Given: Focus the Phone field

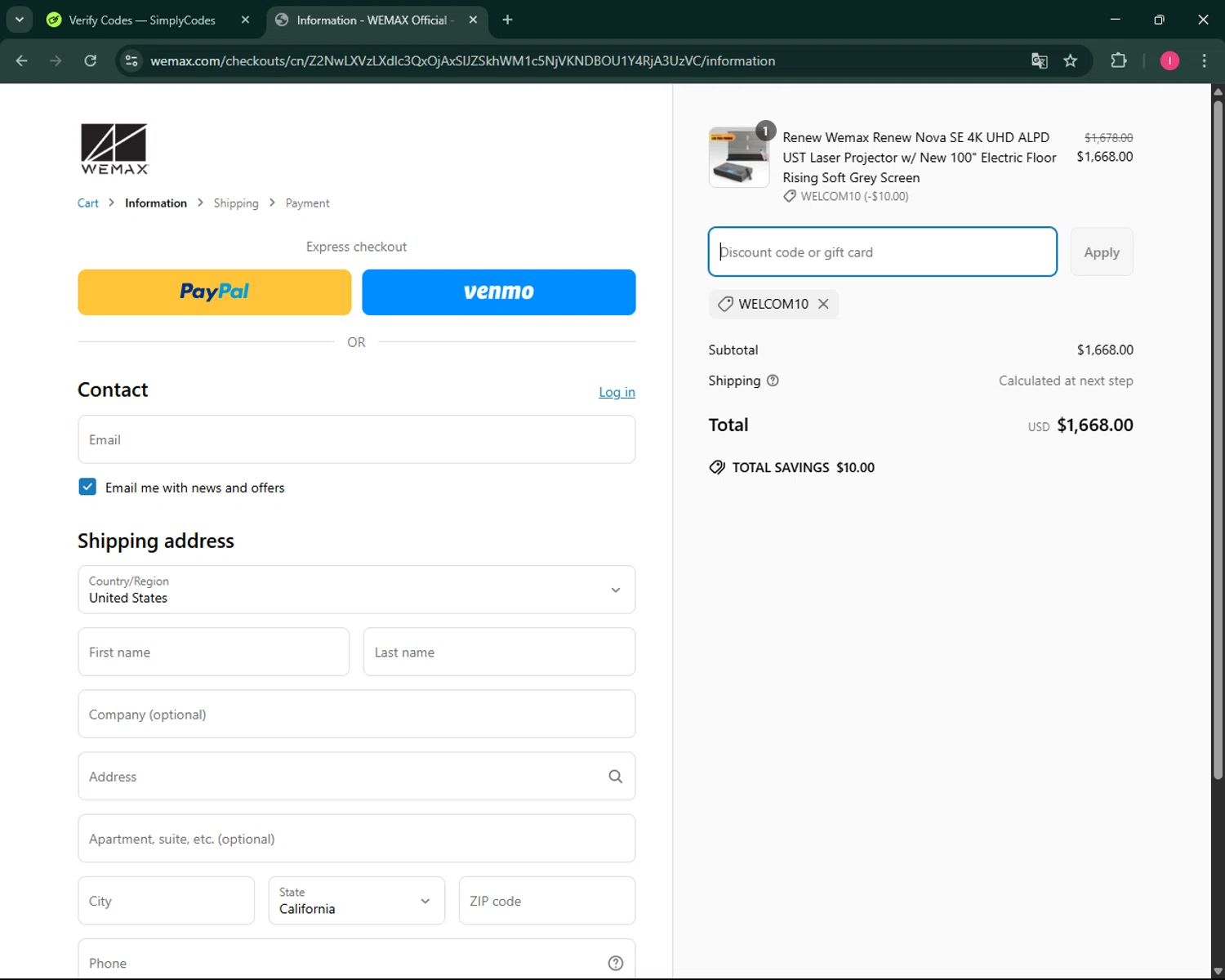Looking at the screenshot, I should pyautogui.click(x=357, y=960).
